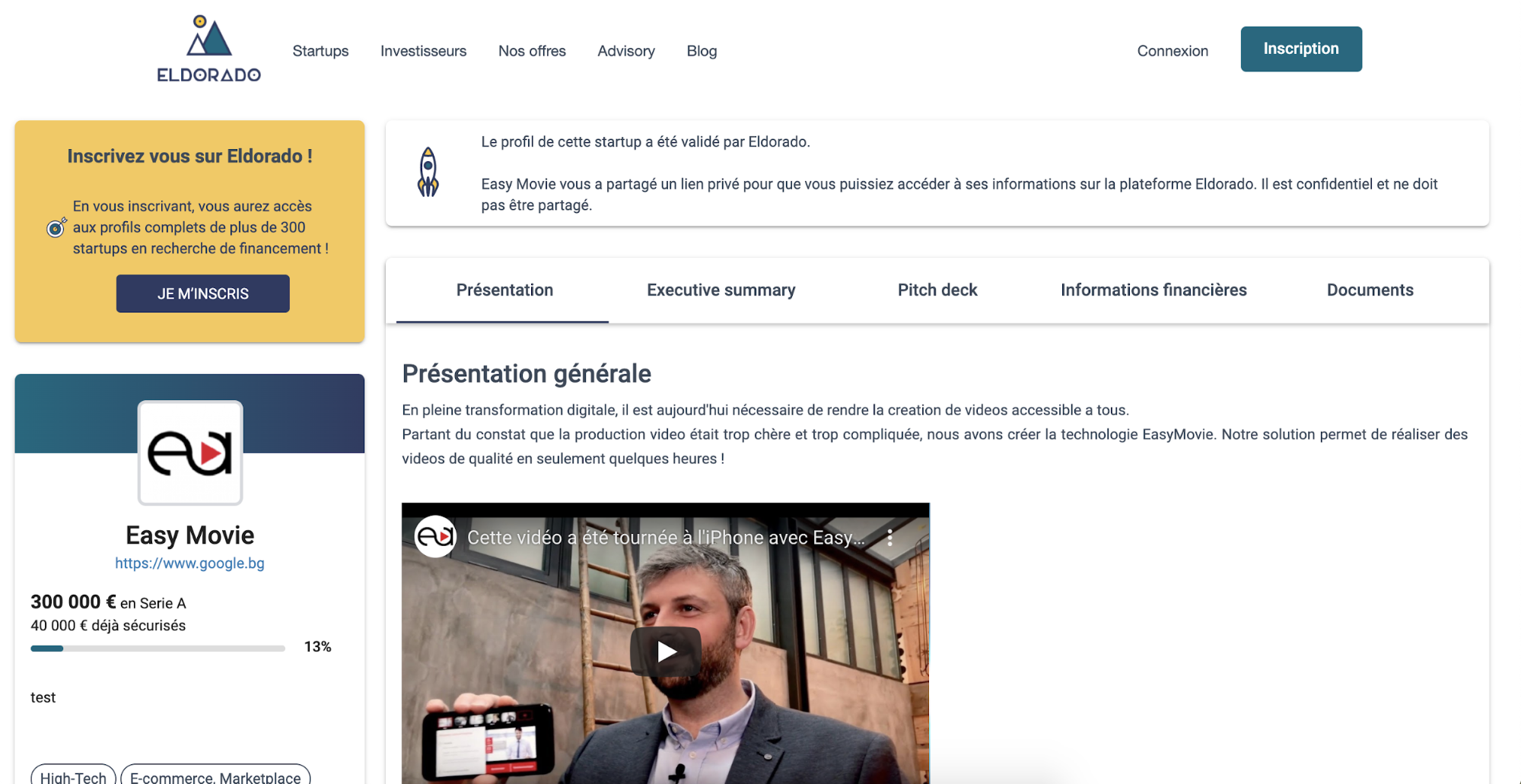This screenshot has width=1521, height=784.
Task: Select the Présentation tab
Action: (504, 290)
